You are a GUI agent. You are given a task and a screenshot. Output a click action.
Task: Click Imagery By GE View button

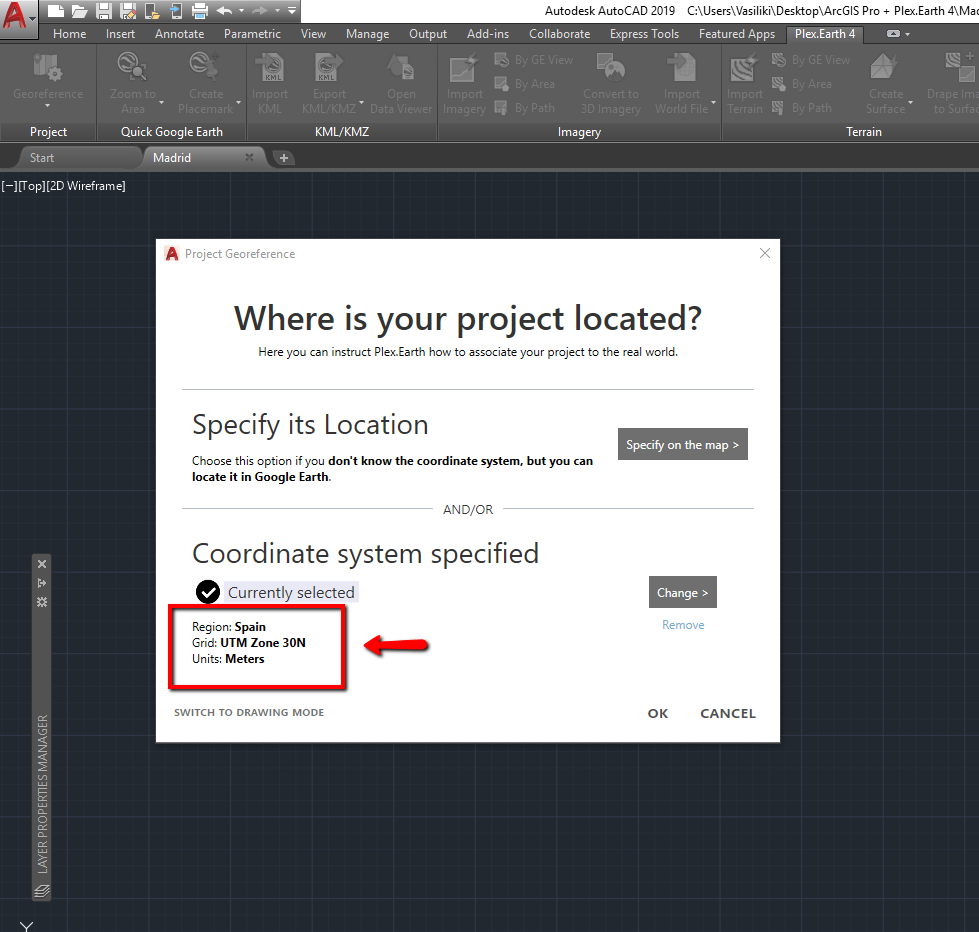pos(534,60)
